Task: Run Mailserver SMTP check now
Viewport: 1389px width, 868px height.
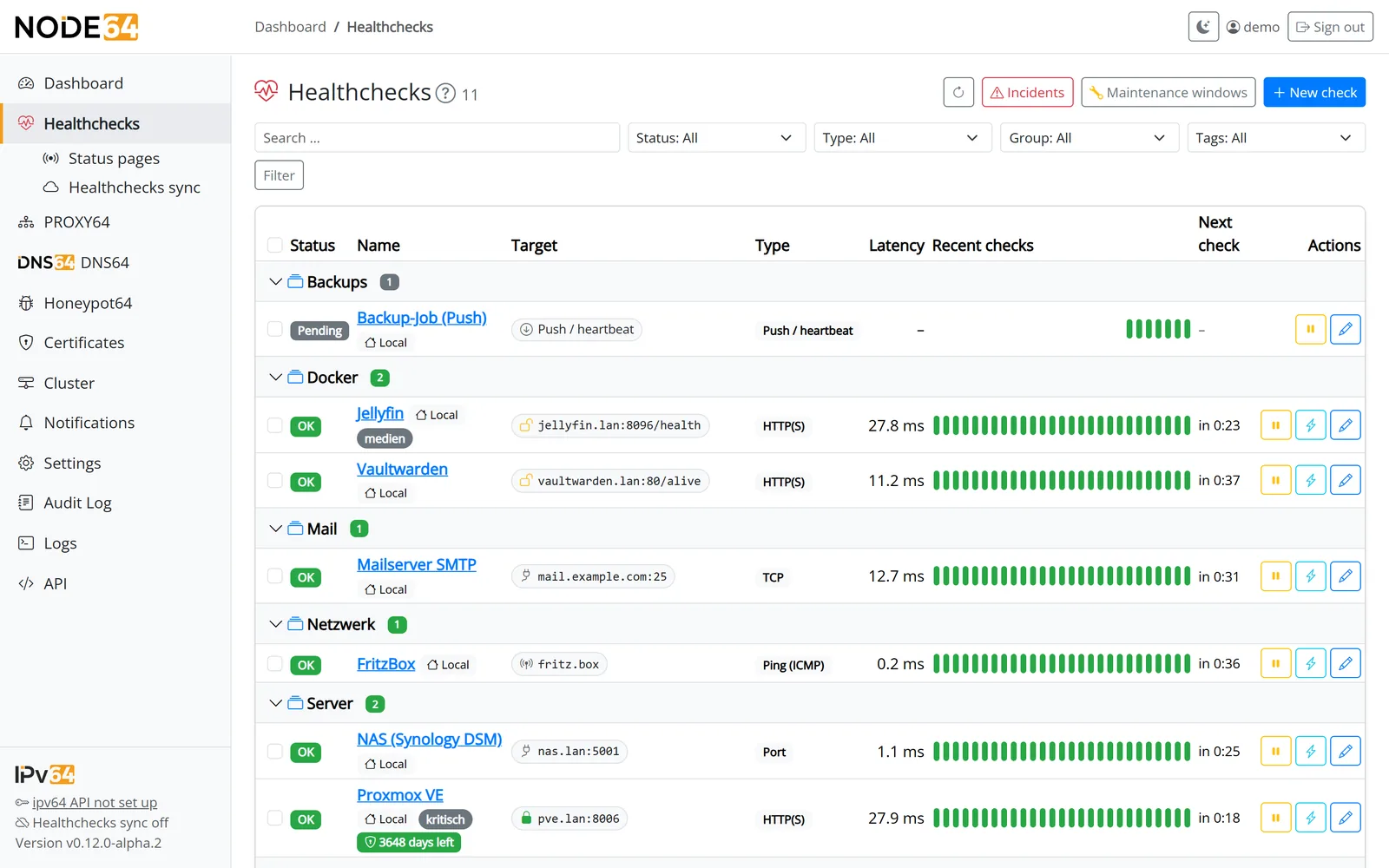Action: 1310,576
